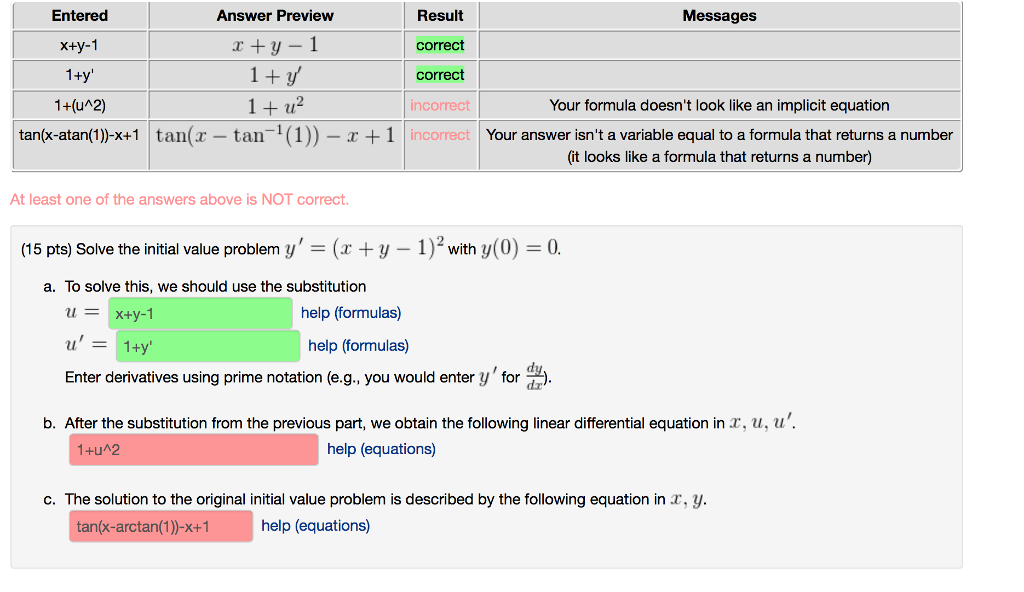Click the correct result for 1+y'

click(x=440, y=75)
